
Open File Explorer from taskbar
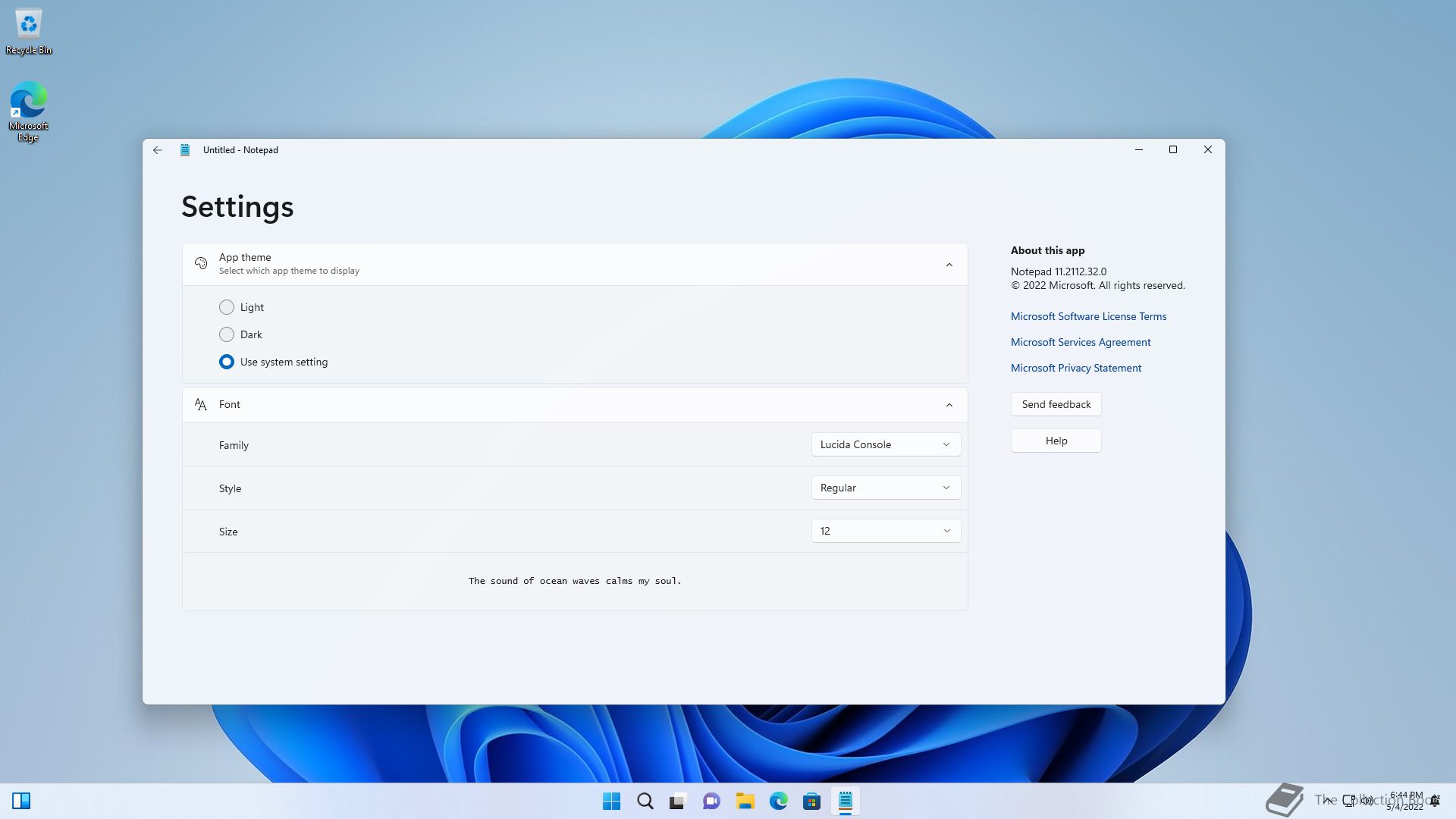pos(745,801)
